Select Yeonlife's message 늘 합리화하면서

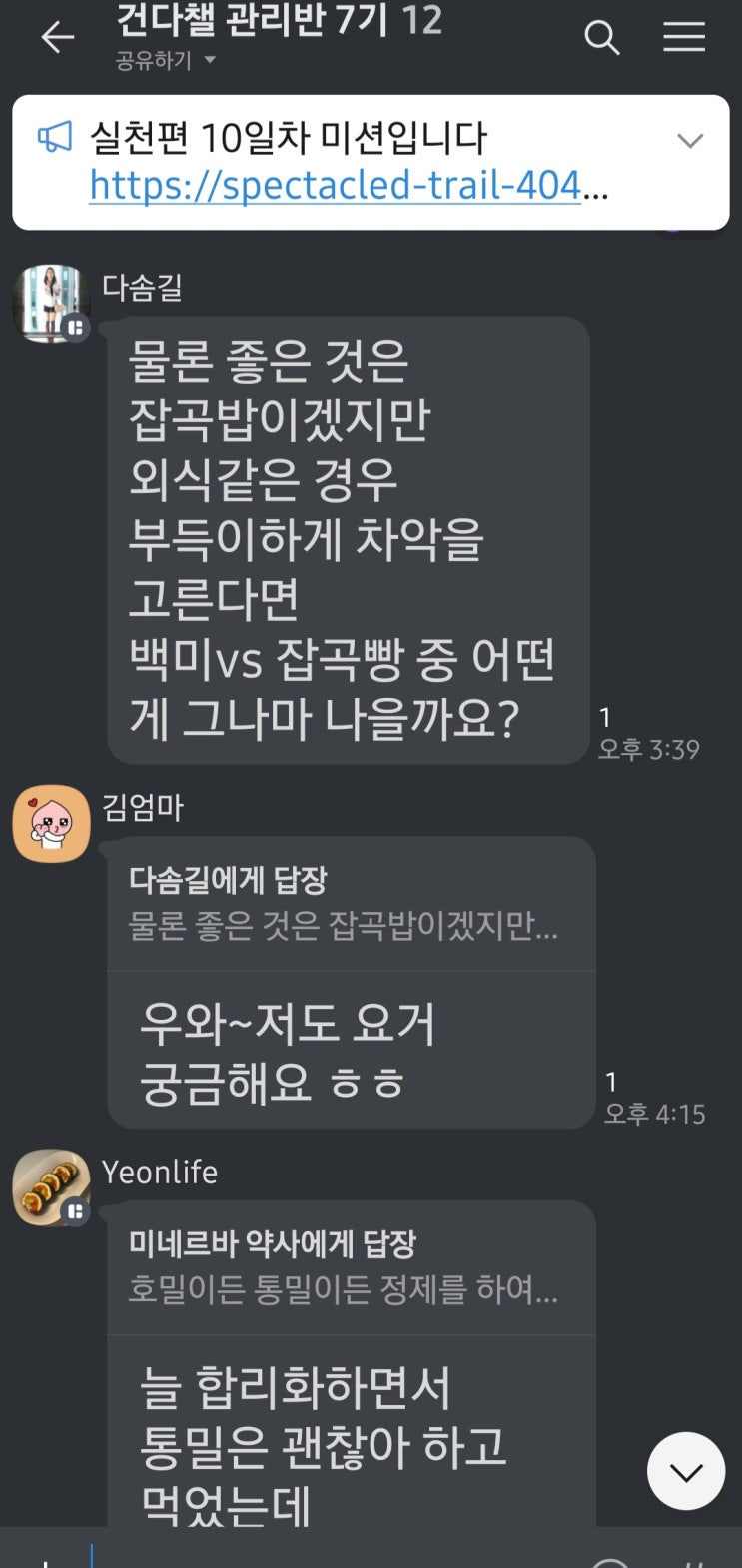(351, 1432)
